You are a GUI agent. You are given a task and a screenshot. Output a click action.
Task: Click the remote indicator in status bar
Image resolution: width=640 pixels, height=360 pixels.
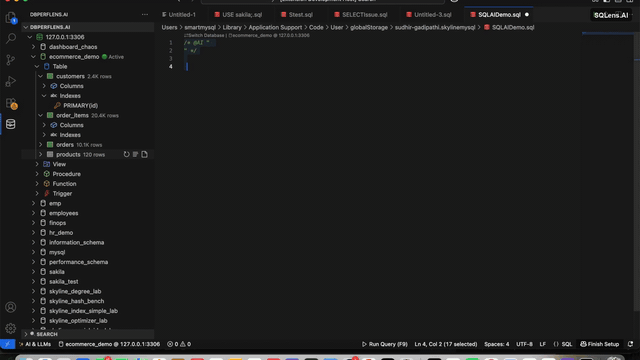point(7,344)
